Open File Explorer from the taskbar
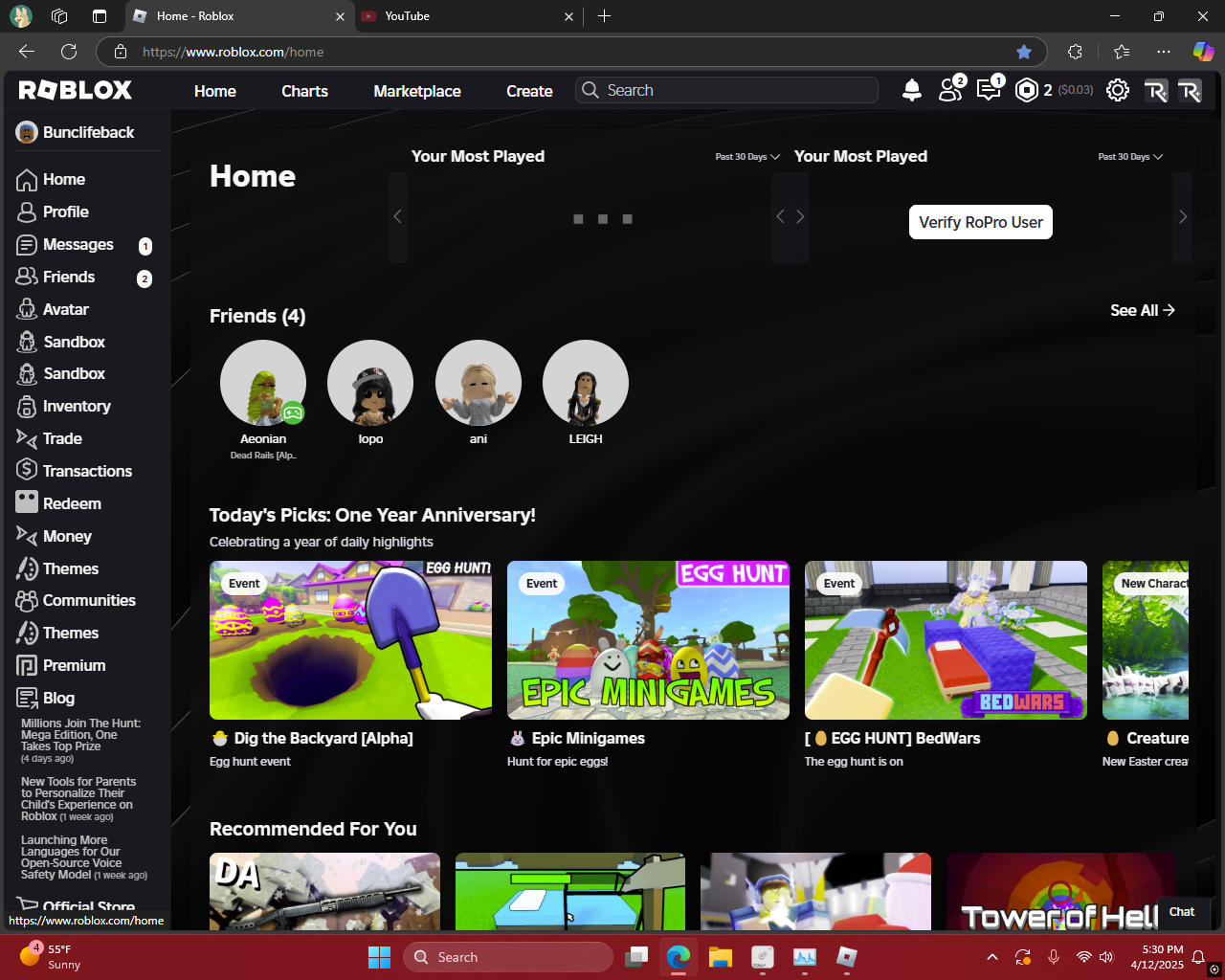This screenshot has width=1225, height=980. (721, 957)
